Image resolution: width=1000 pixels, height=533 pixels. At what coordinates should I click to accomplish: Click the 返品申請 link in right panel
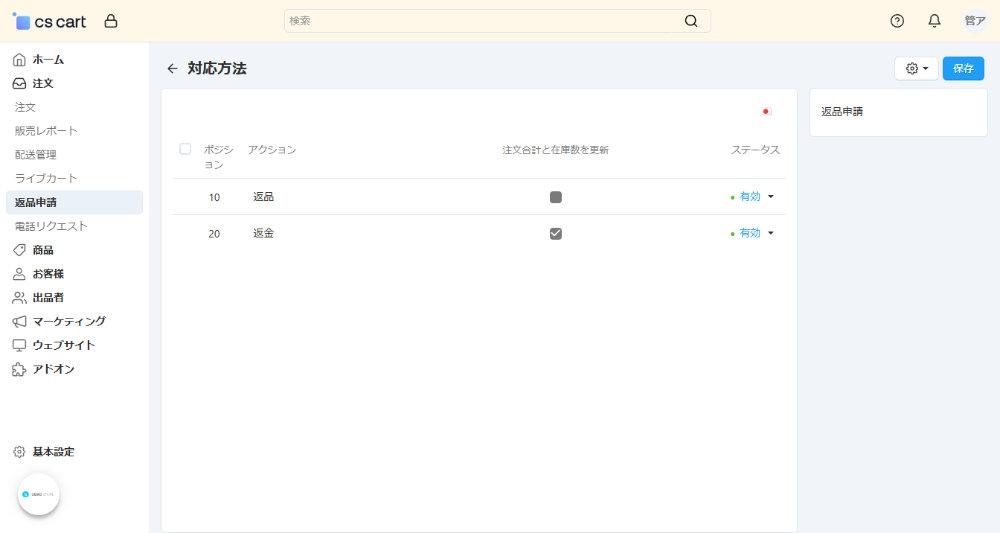pyautogui.click(x=842, y=112)
